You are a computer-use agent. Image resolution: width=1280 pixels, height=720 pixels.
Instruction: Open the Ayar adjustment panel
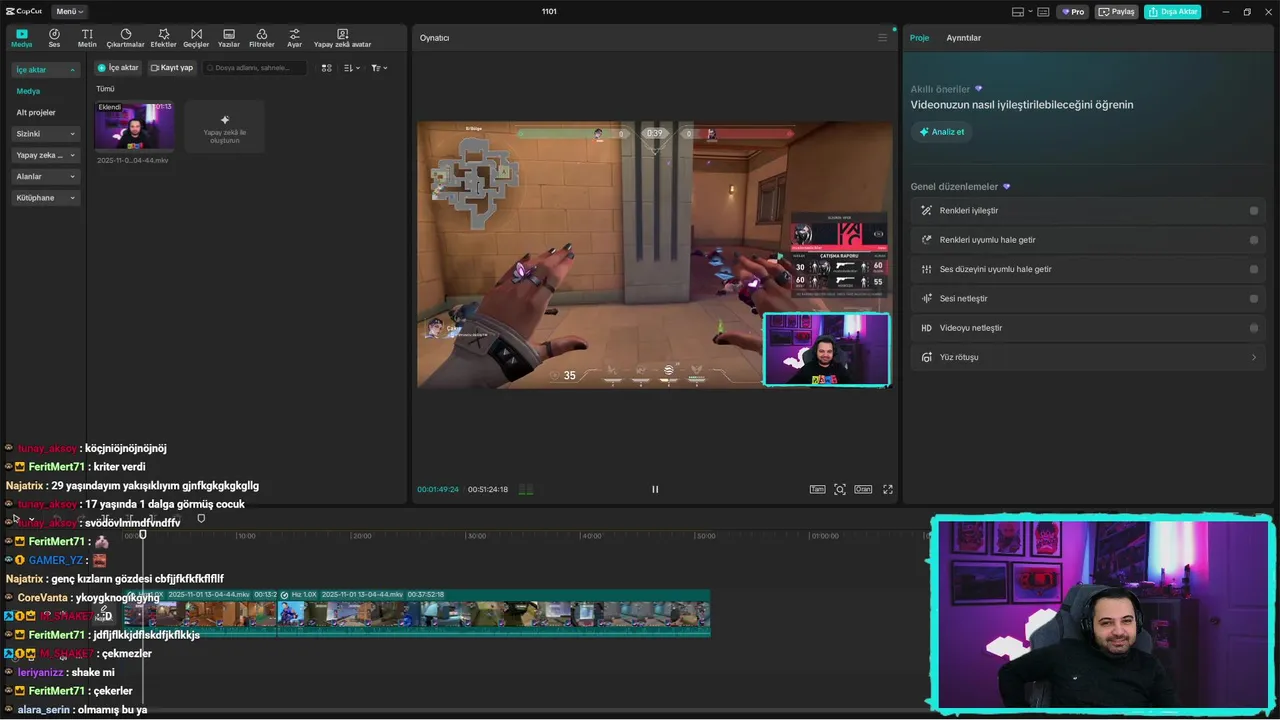[294, 38]
